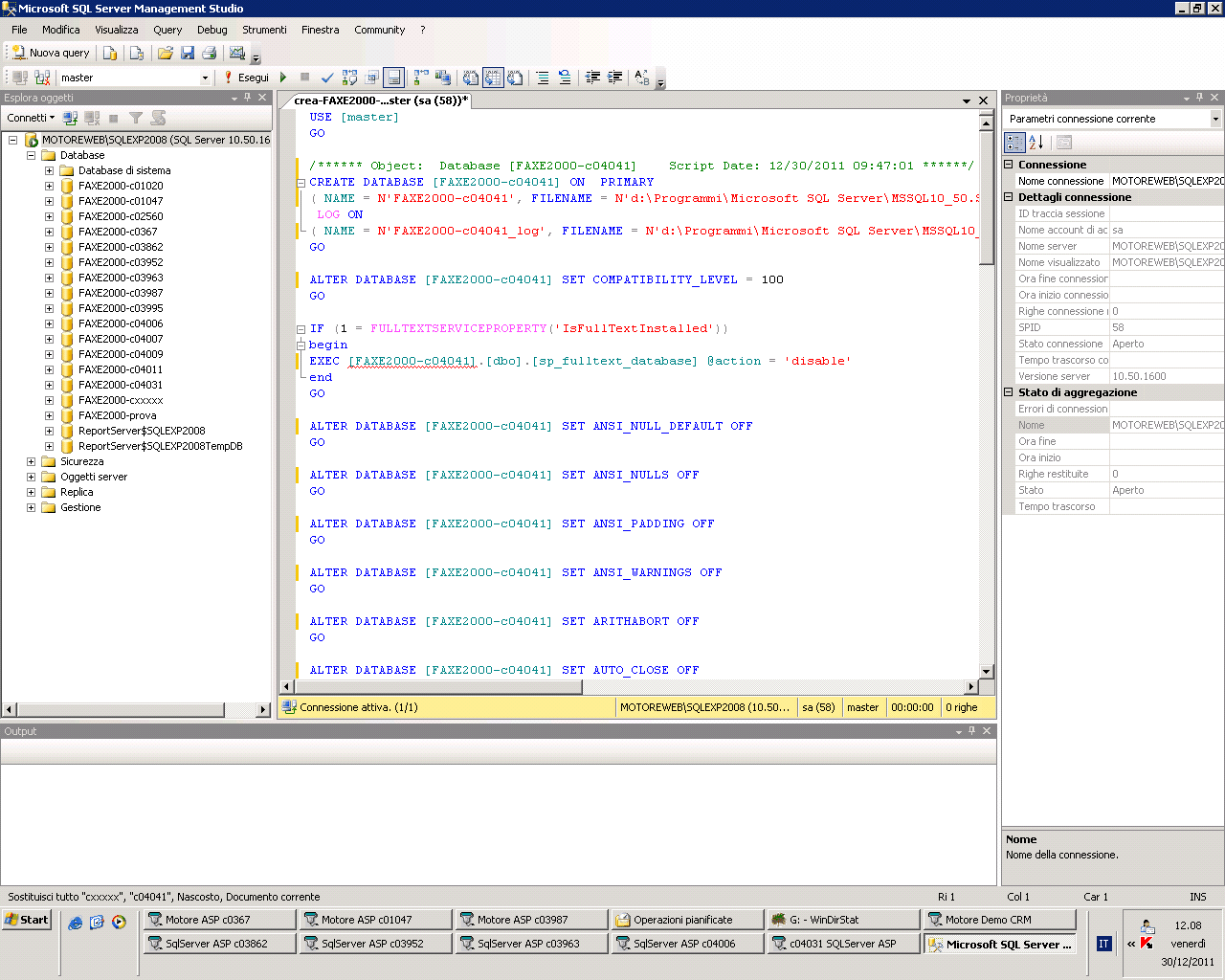Open a new Database Engine query icon
This screenshot has height=980, width=1225.
click(110, 53)
